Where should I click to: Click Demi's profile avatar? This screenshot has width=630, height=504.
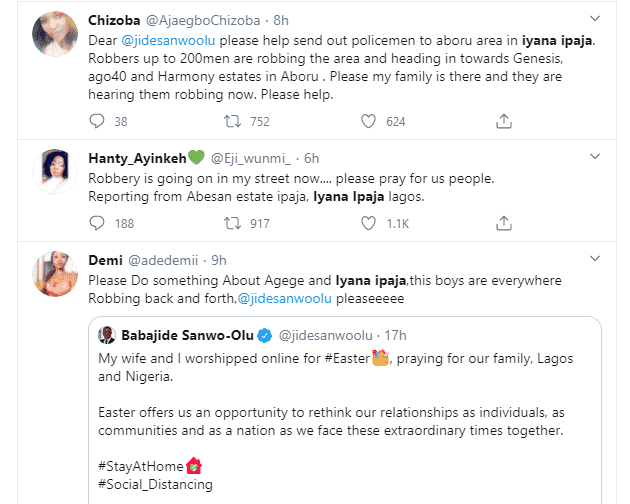(x=55, y=275)
